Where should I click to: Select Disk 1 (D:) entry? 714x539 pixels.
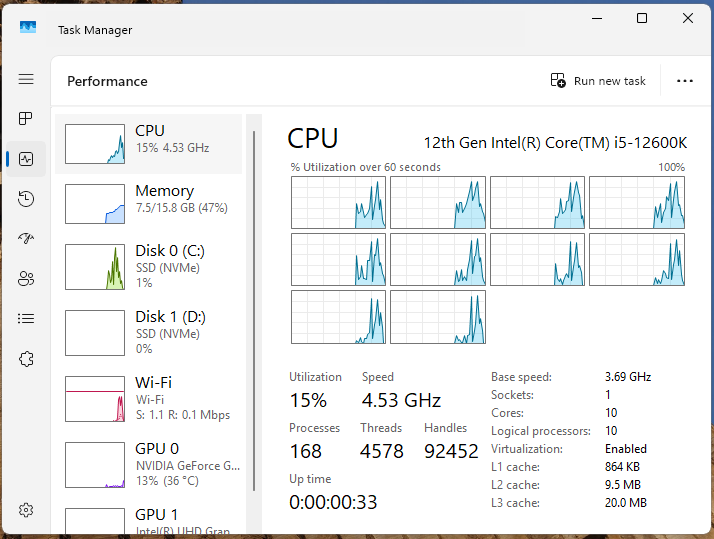[148, 333]
